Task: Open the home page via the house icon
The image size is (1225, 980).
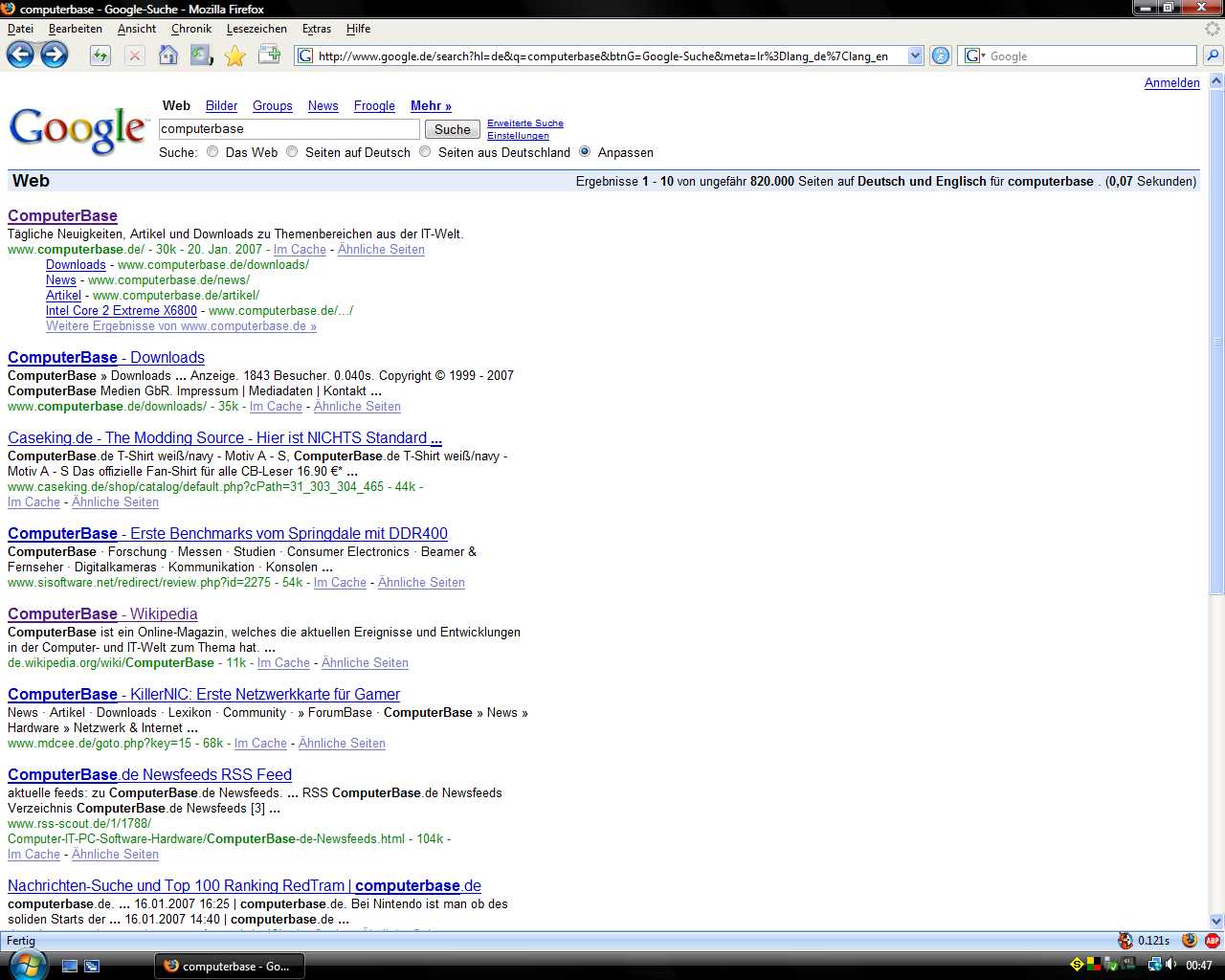Action: point(168,56)
